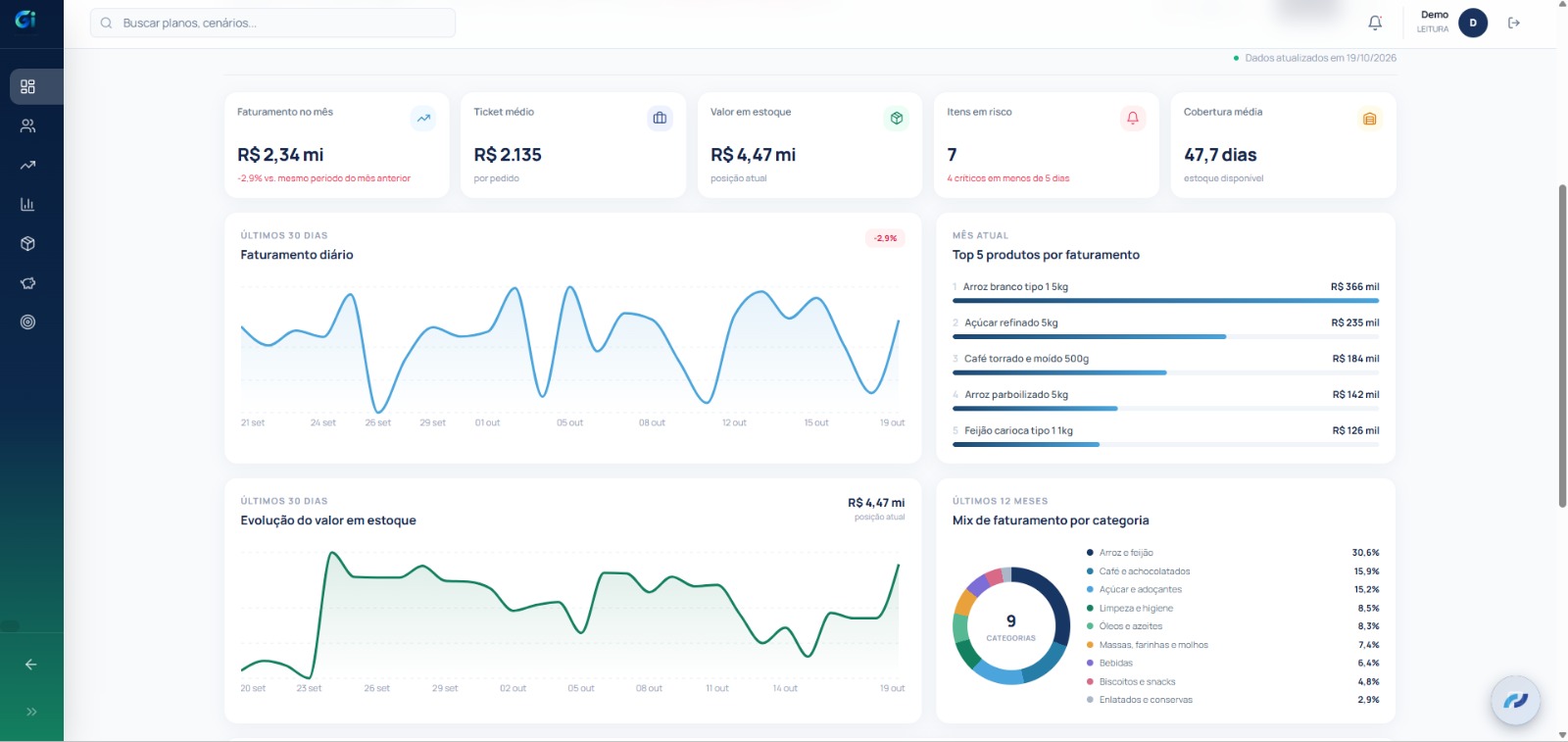Click the Cobertura média calendar icon
1568x742 pixels.
click(x=1370, y=119)
